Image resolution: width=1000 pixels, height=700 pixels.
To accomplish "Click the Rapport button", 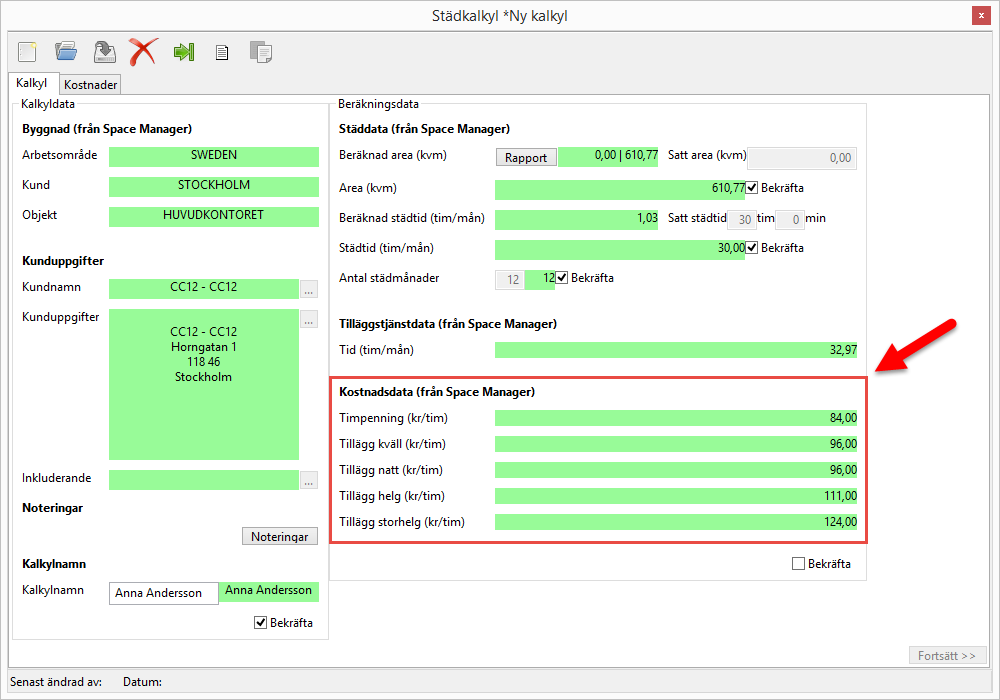I will (526, 158).
